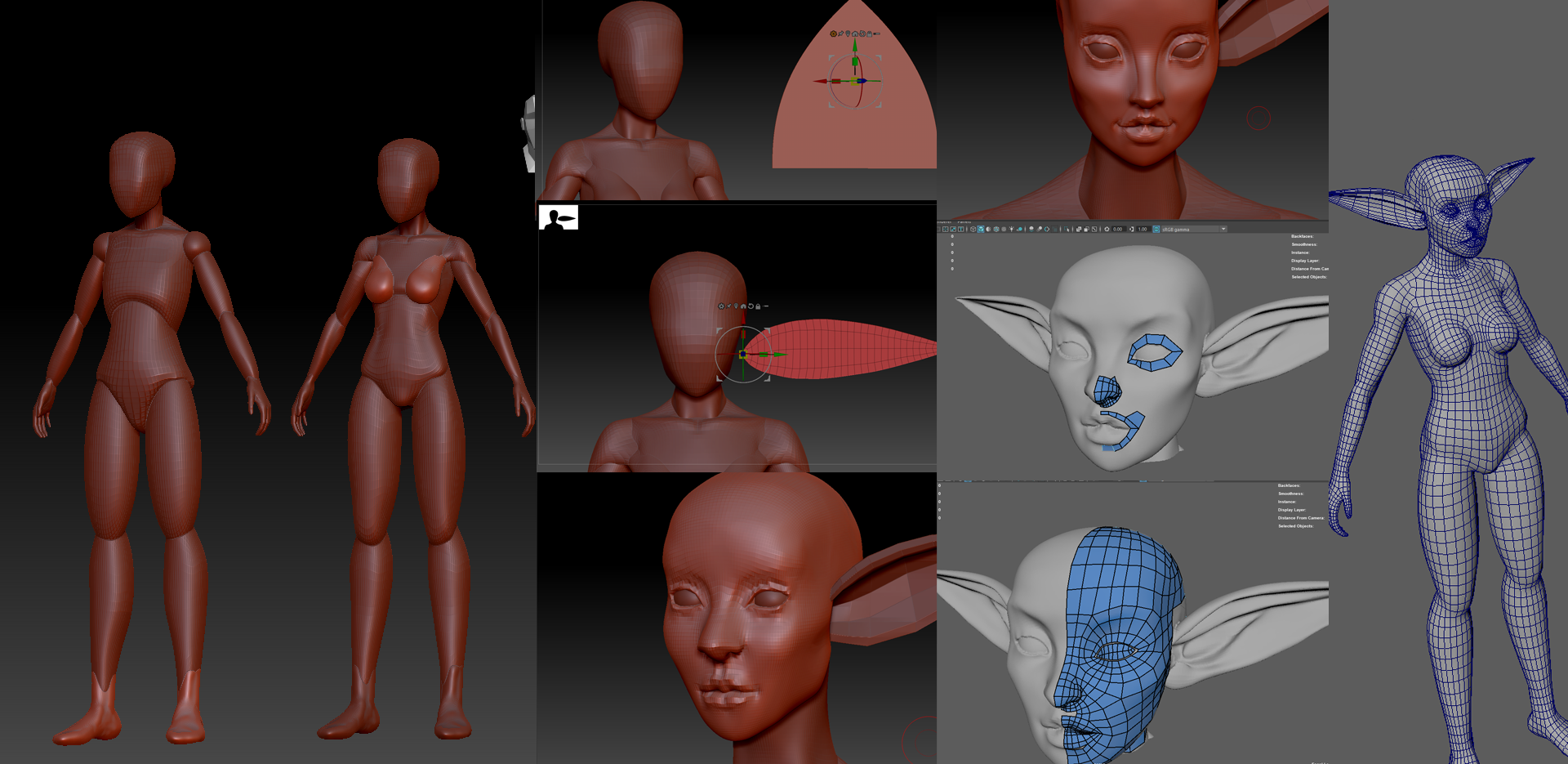The width and height of the screenshot is (1568, 764).
Task: Click location marker icon on top panel gizmo
Action: pyautogui.click(x=848, y=34)
